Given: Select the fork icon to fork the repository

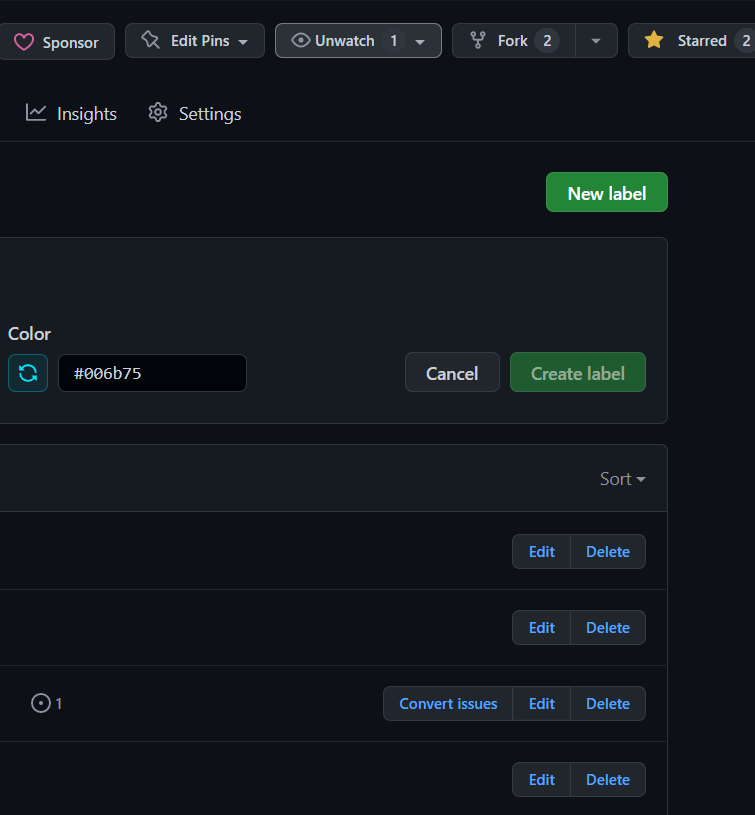Looking at the screenshot, I should click(480, 40).
